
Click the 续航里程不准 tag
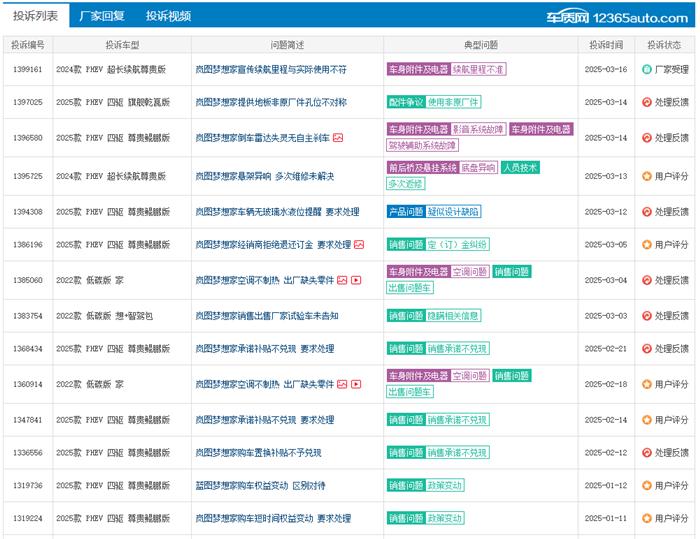478,69
